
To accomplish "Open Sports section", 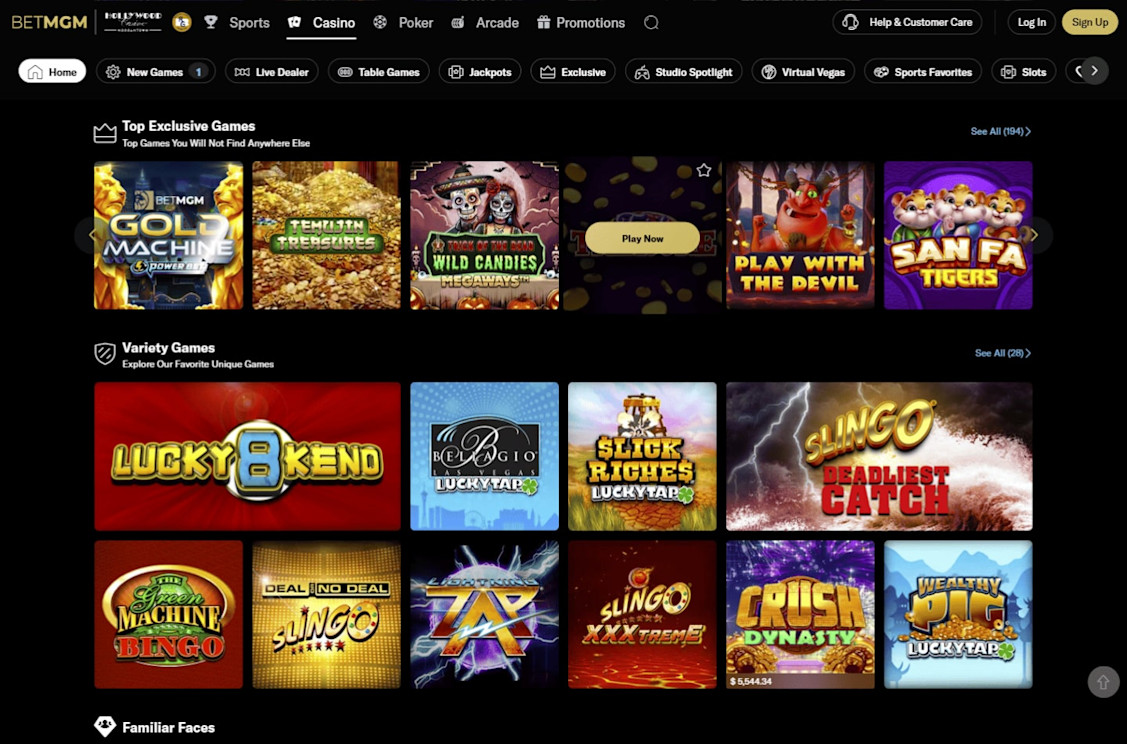I will (249, 22).
